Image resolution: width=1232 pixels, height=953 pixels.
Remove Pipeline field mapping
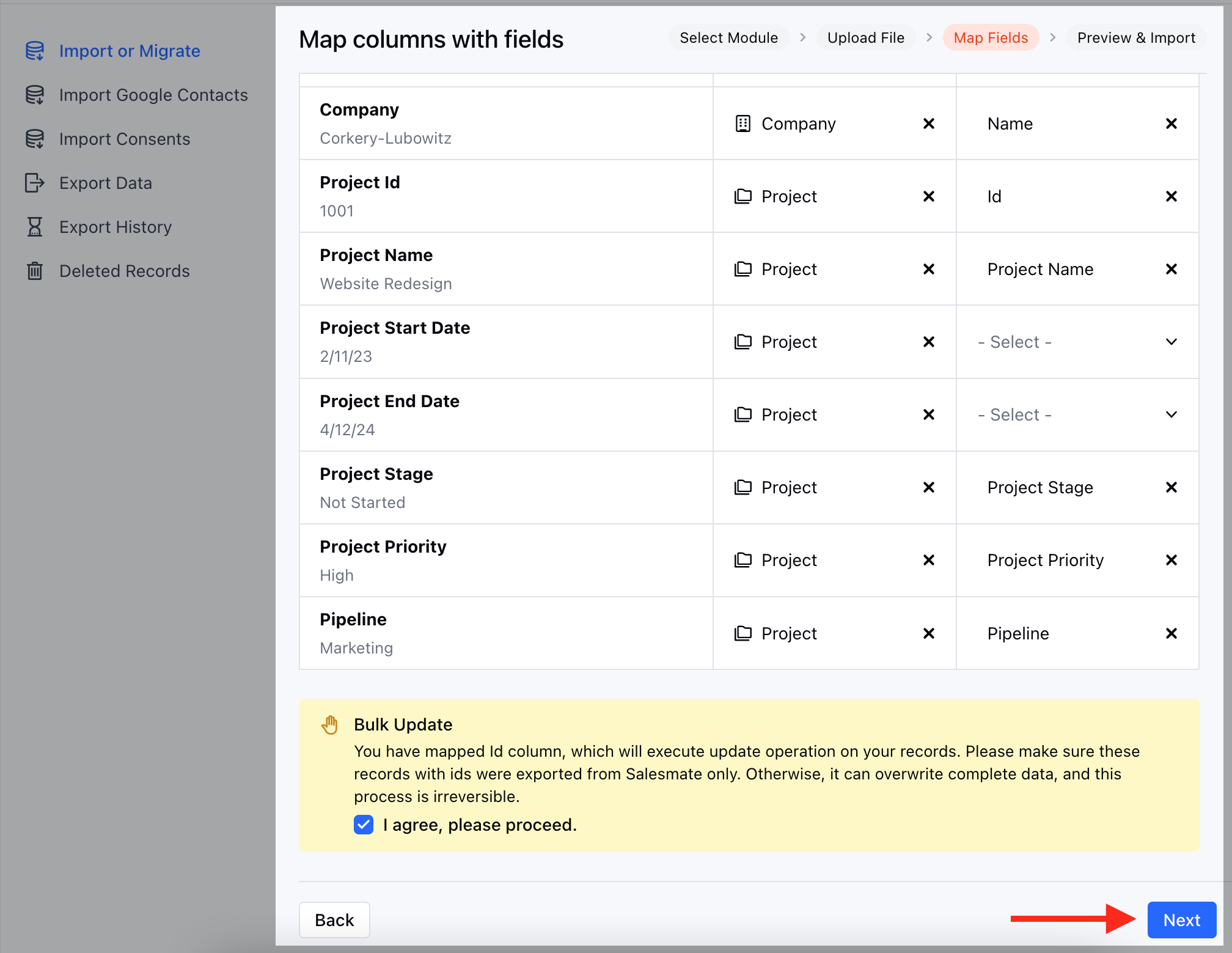pos(1171,634)
